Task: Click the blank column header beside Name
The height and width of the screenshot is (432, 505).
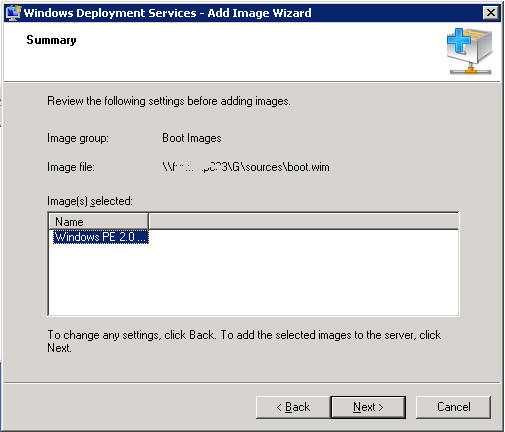Action: click(304, 221)
